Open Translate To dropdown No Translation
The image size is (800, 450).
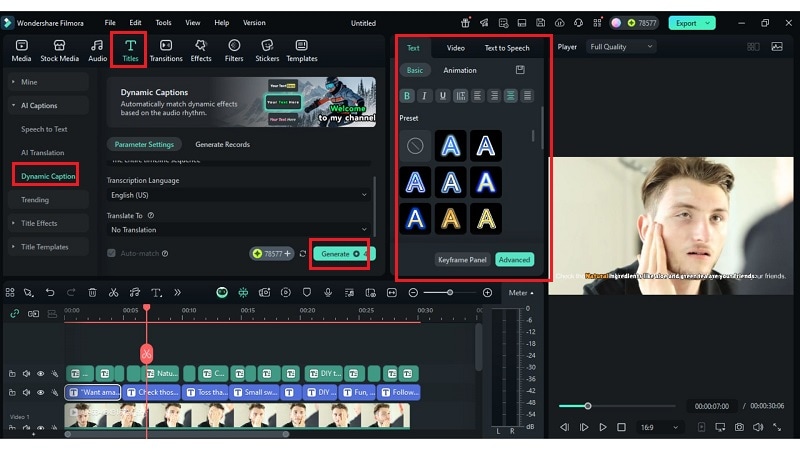coord(238,230)
